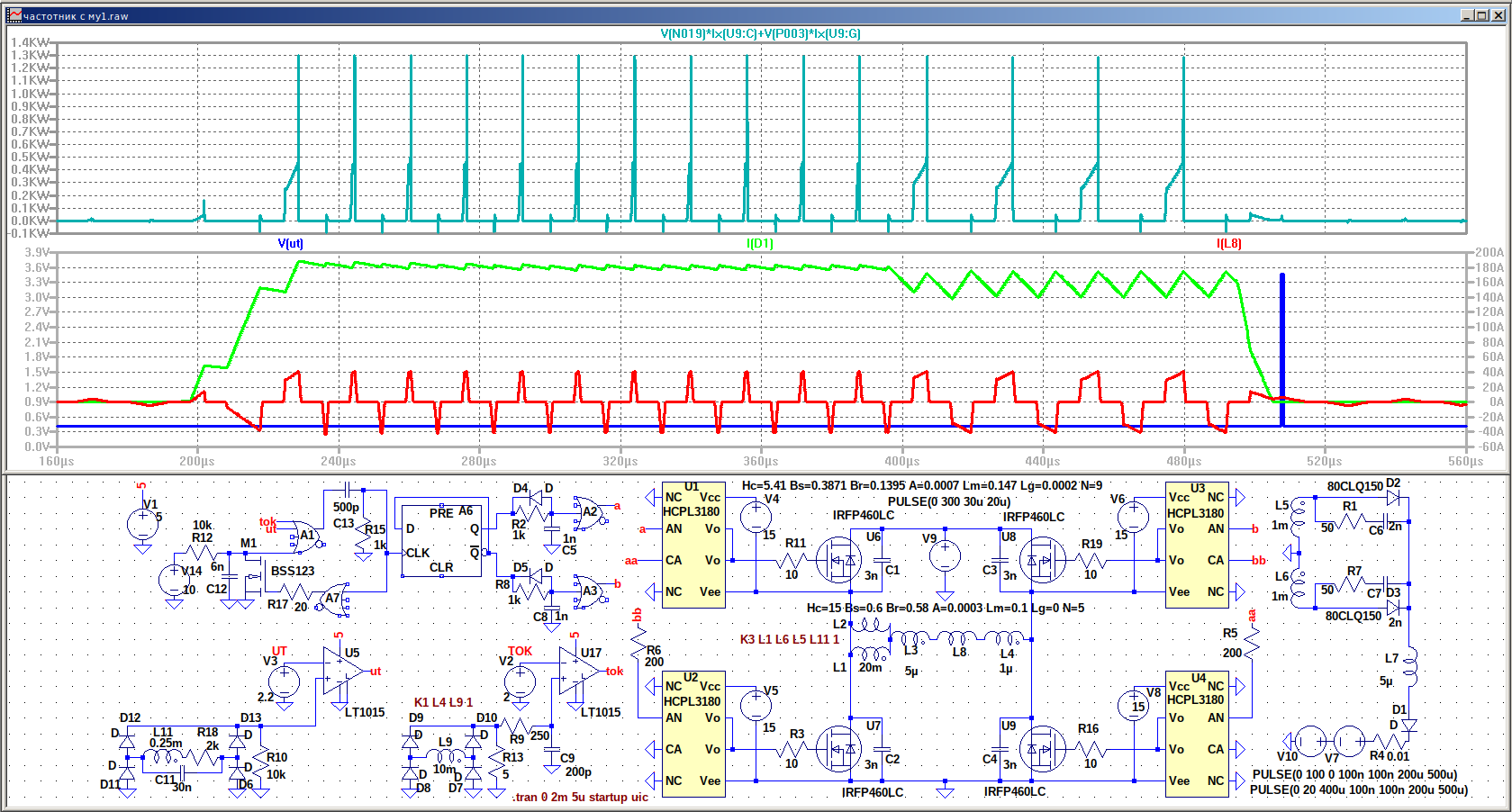Click the V3 voltage source near UT
The image size is (1512, 812).
[285, 681]
